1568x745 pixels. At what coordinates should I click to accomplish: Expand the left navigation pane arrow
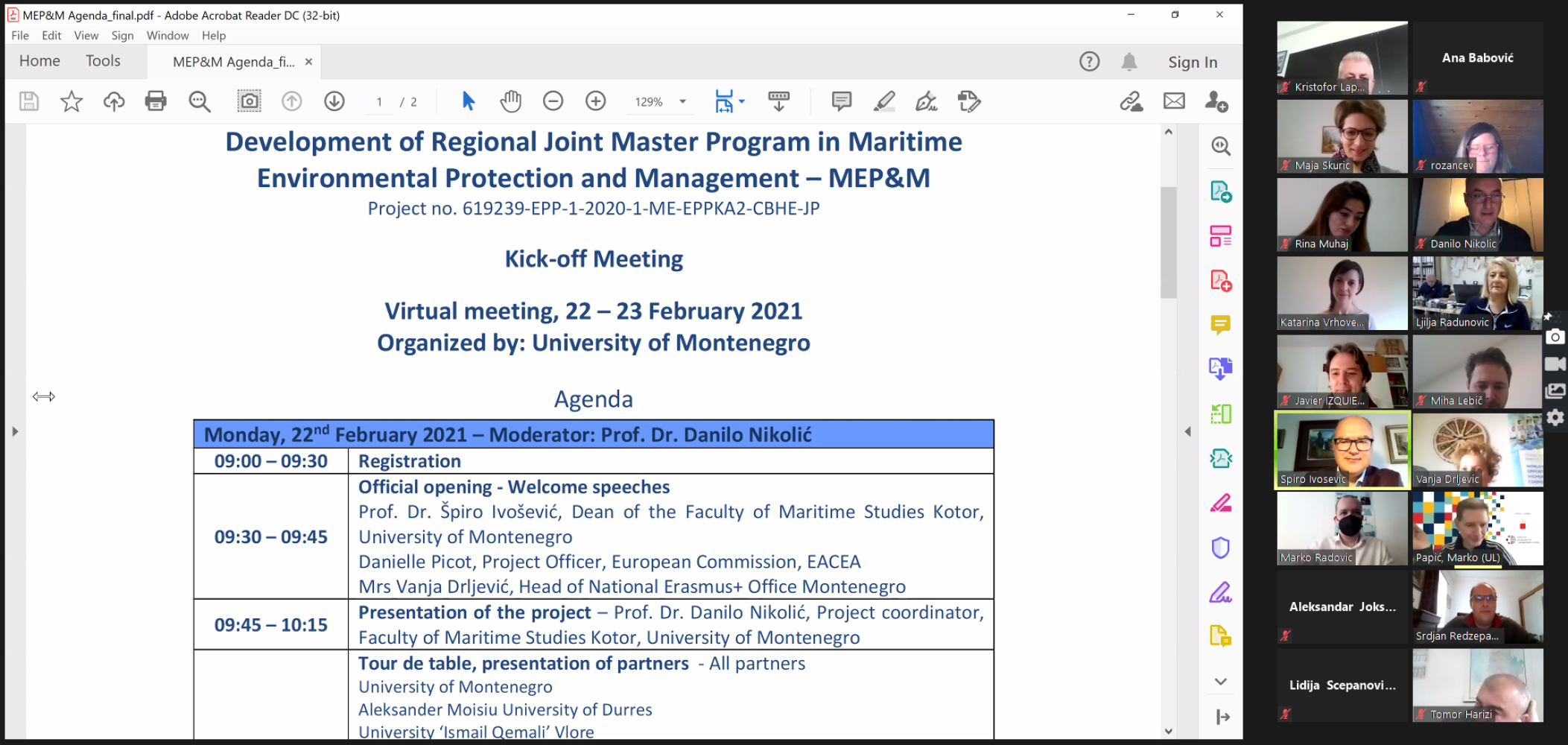(15, 431)
